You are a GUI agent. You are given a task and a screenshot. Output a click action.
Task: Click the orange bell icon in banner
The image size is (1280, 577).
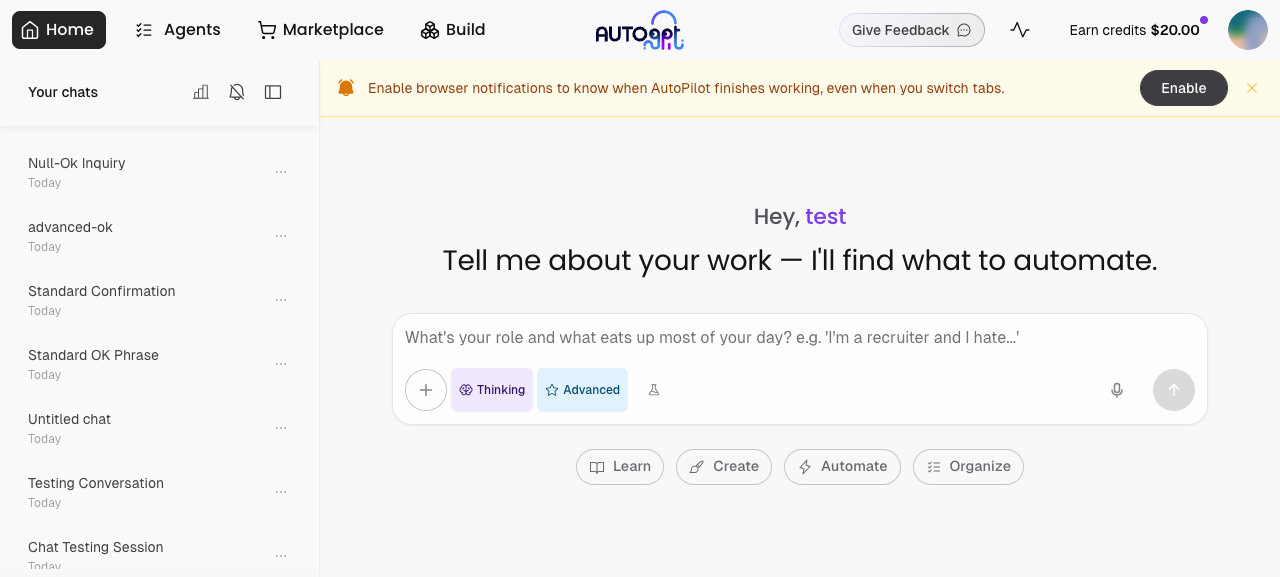[x=346, y=88]
